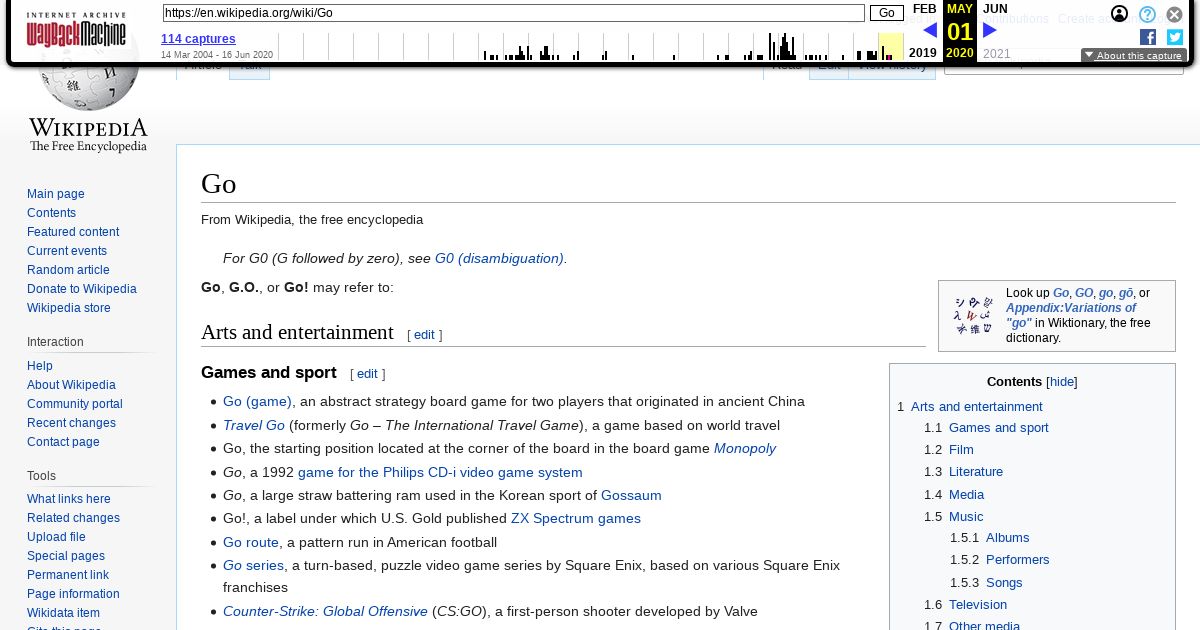Screen dimensions: 1200x630
Task: Open Recent changes link
Action: 71,423
